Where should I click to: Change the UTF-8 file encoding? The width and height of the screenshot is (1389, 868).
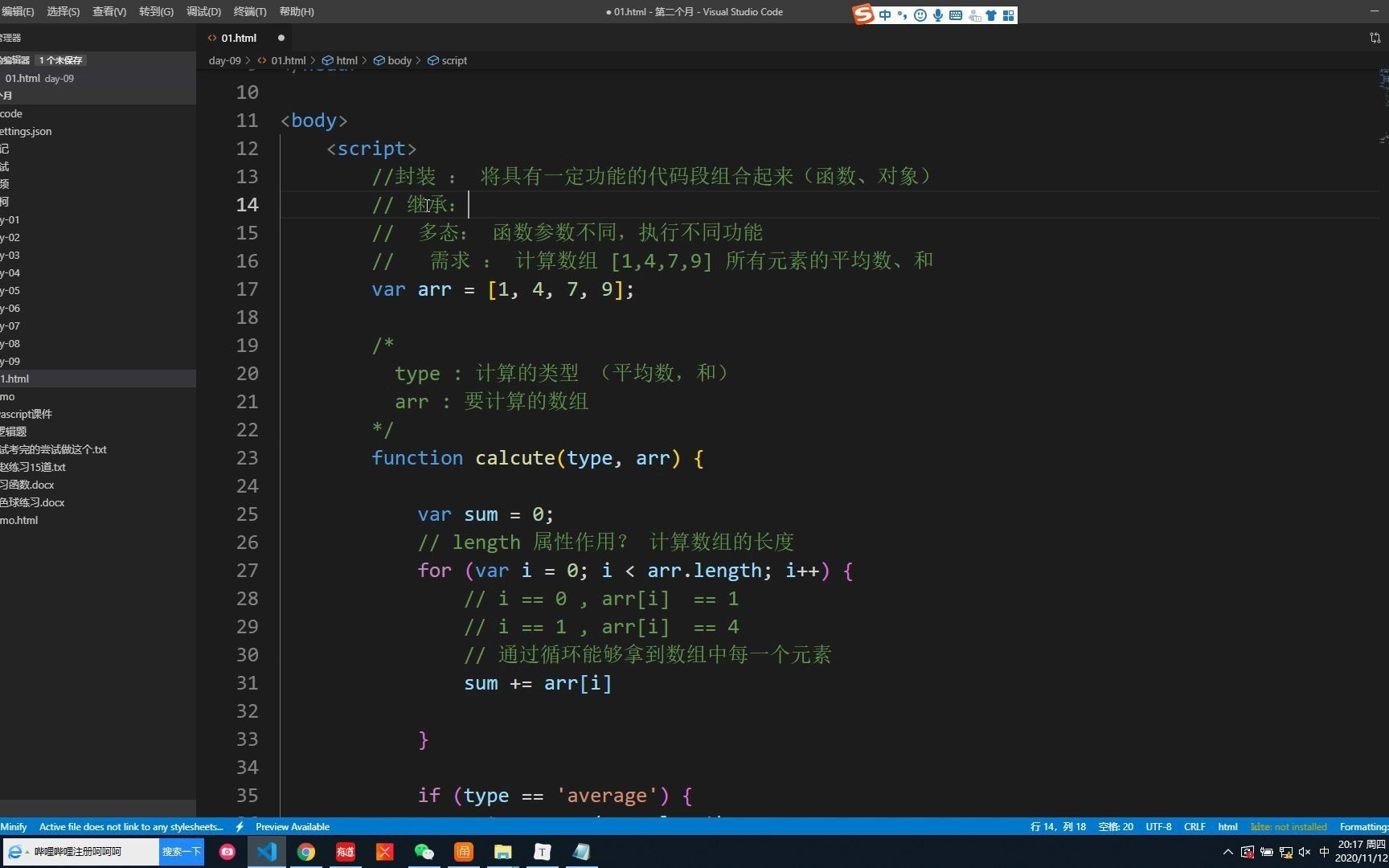[x=1158, y=826]
